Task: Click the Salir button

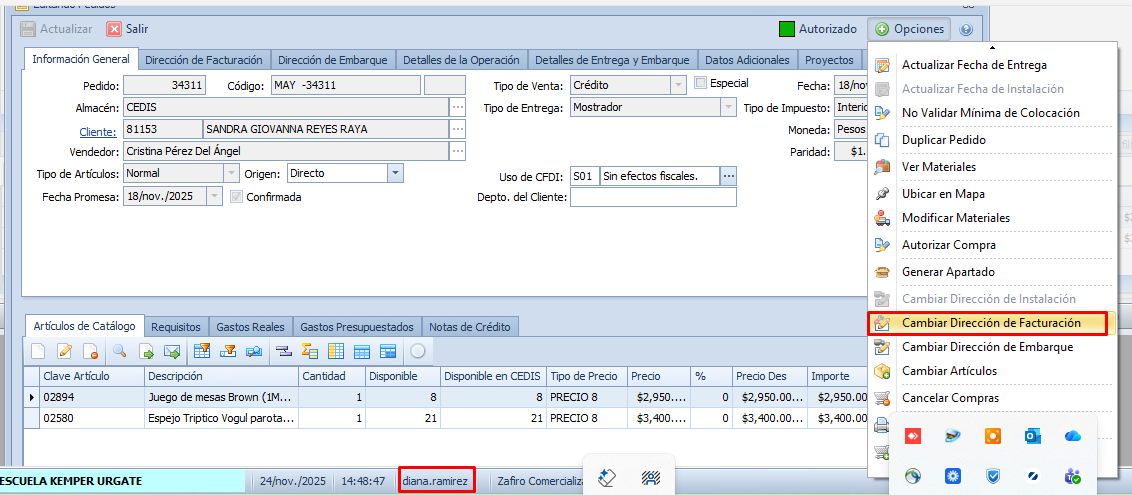Action: [127, 30]
